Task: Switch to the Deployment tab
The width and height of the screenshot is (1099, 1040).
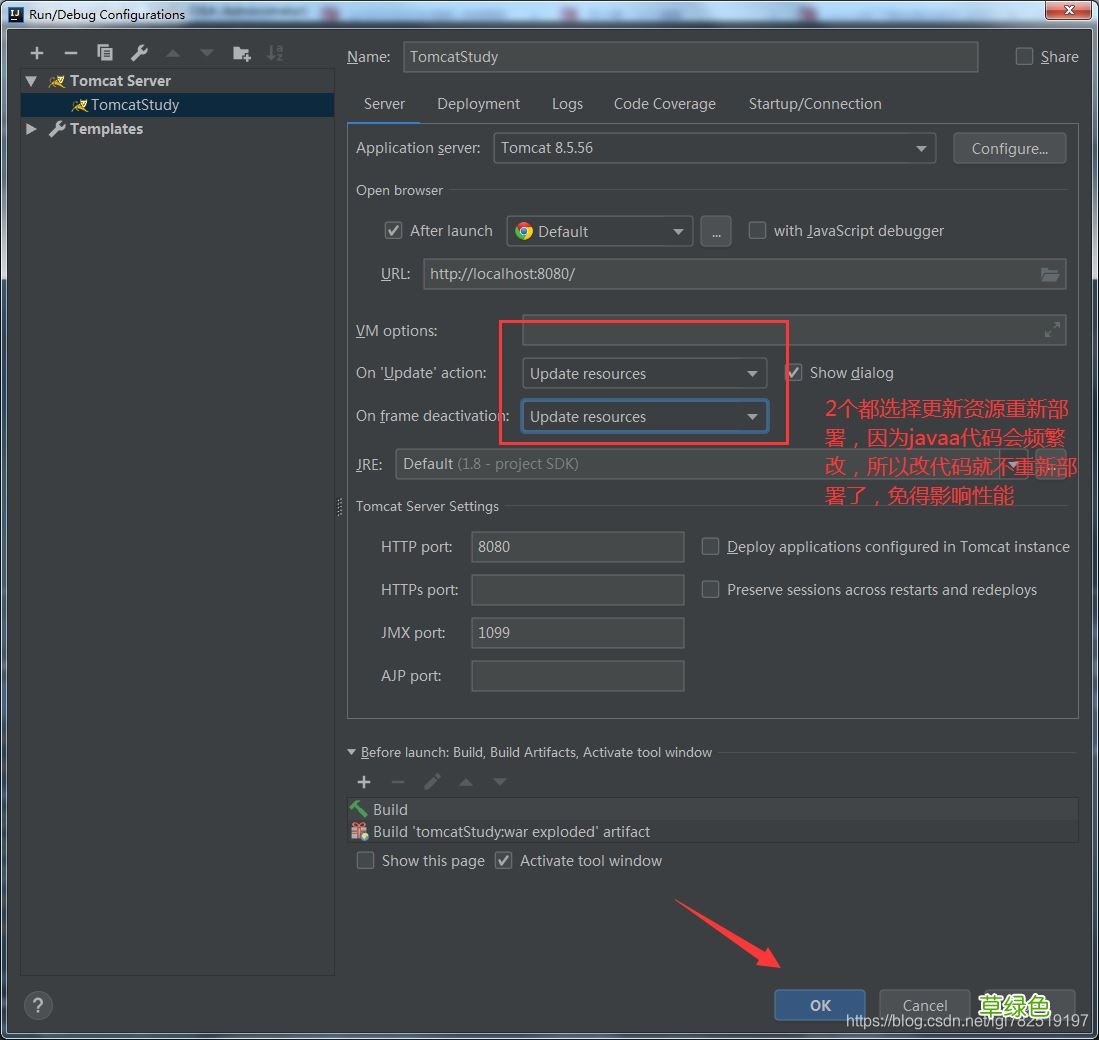Action: (478, 104)
